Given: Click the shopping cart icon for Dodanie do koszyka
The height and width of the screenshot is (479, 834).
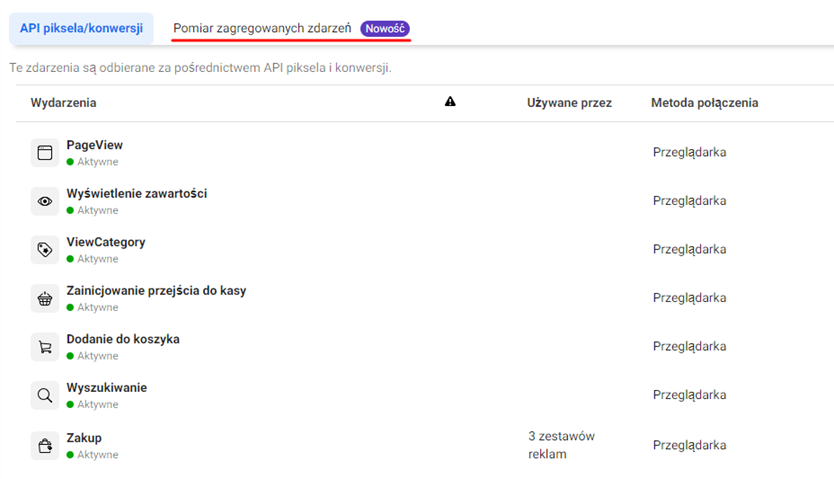Looking at the screenshot, I should point(44,347).
